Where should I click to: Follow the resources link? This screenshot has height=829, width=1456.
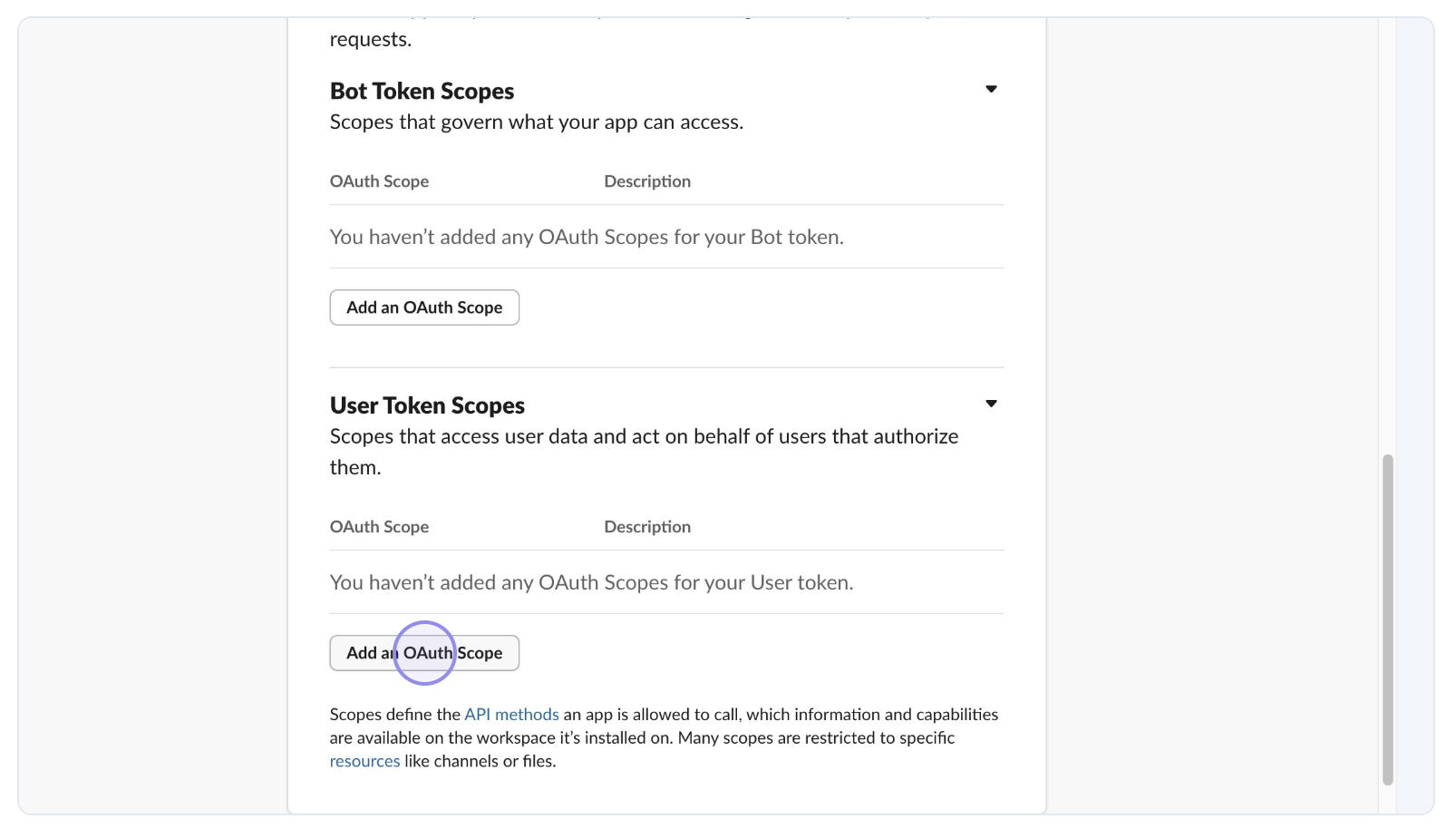(x=364, y=761)
